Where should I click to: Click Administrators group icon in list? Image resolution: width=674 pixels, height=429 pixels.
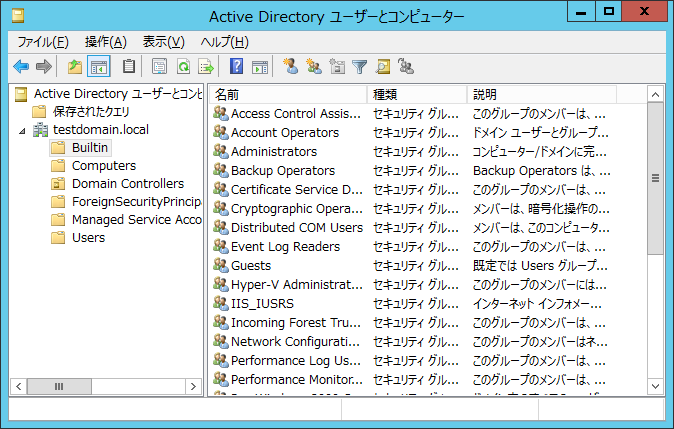coord(221,151)
